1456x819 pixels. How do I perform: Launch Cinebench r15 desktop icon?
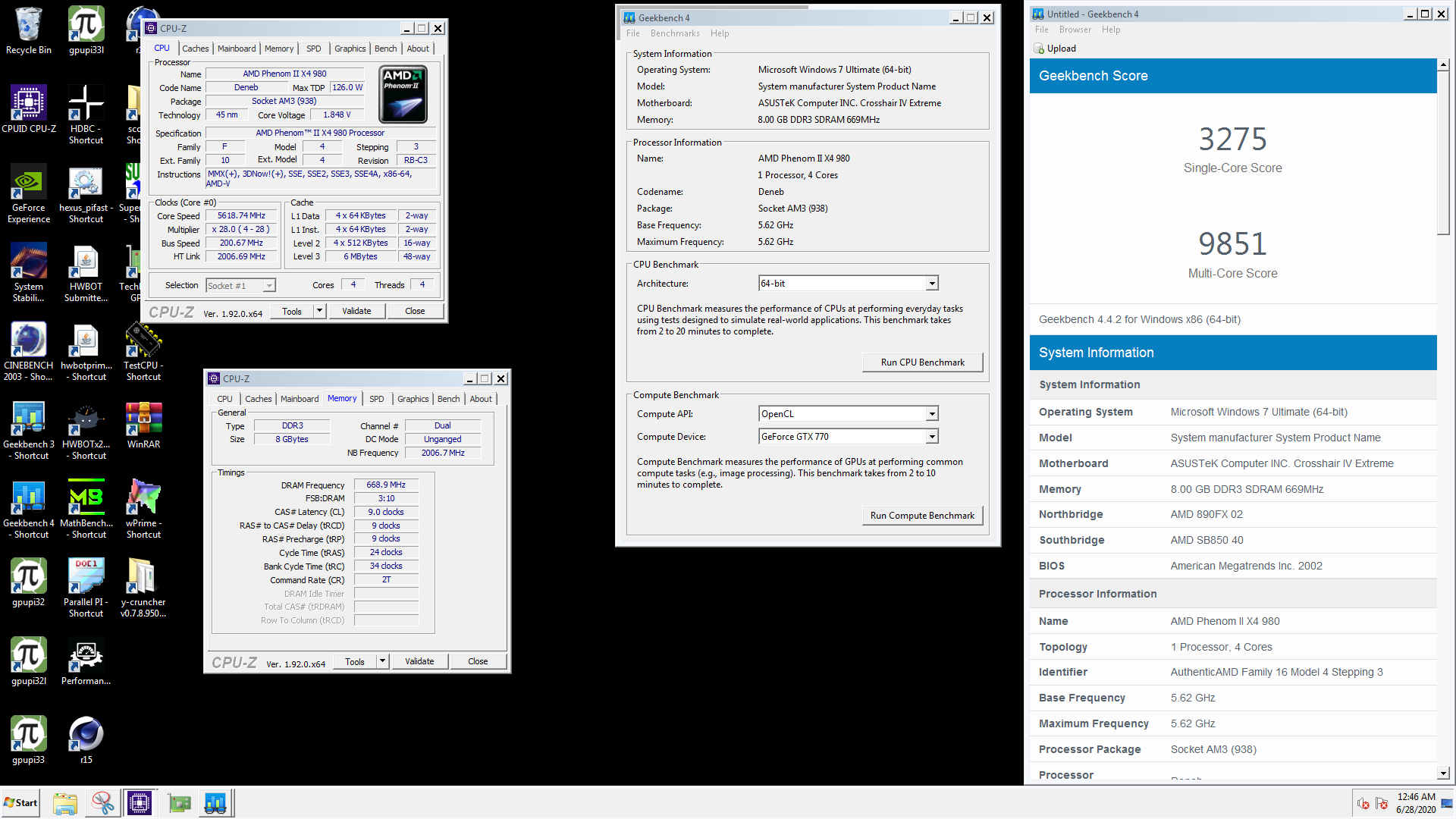pyautogui.click(x=86, y=741)
